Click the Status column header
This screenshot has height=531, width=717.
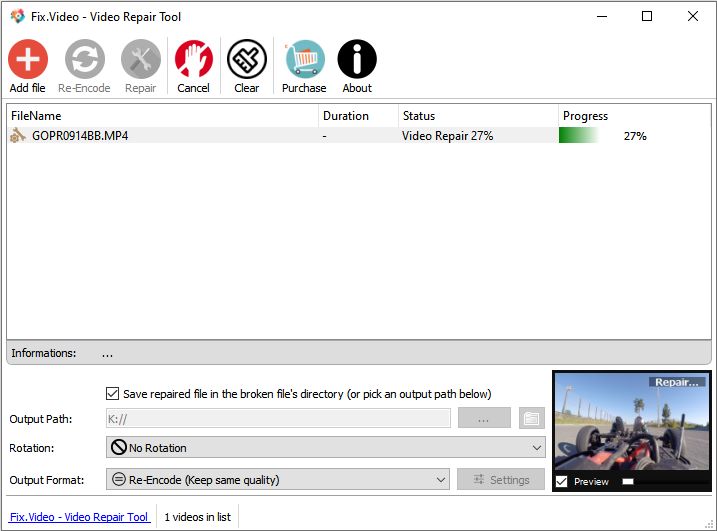(478, 116)
